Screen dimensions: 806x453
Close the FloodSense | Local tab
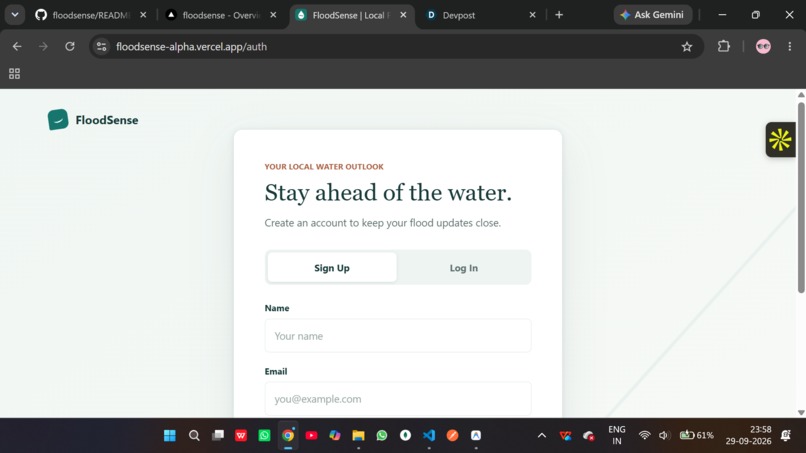pos(404,15)
